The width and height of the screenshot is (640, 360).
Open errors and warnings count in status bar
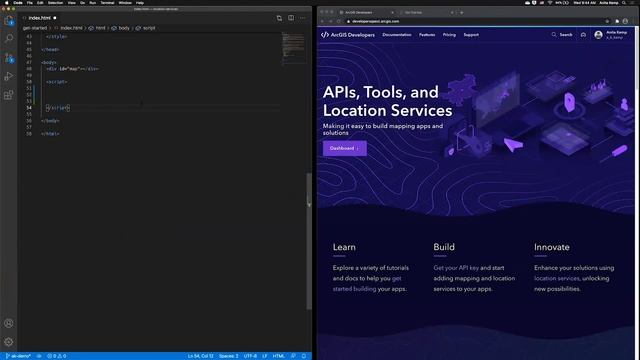(x=57, y=356)
